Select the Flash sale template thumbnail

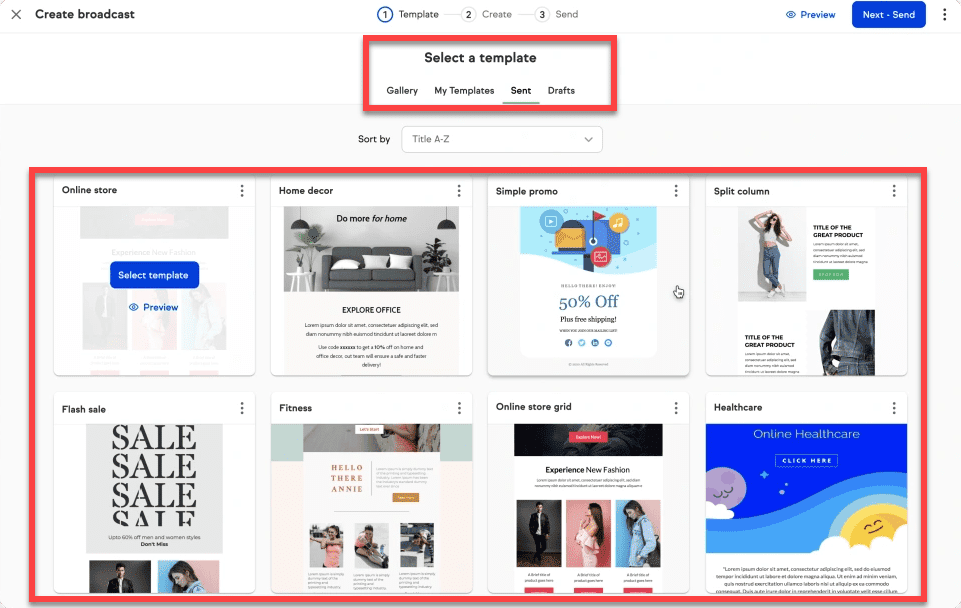click(x=154, y=508)
